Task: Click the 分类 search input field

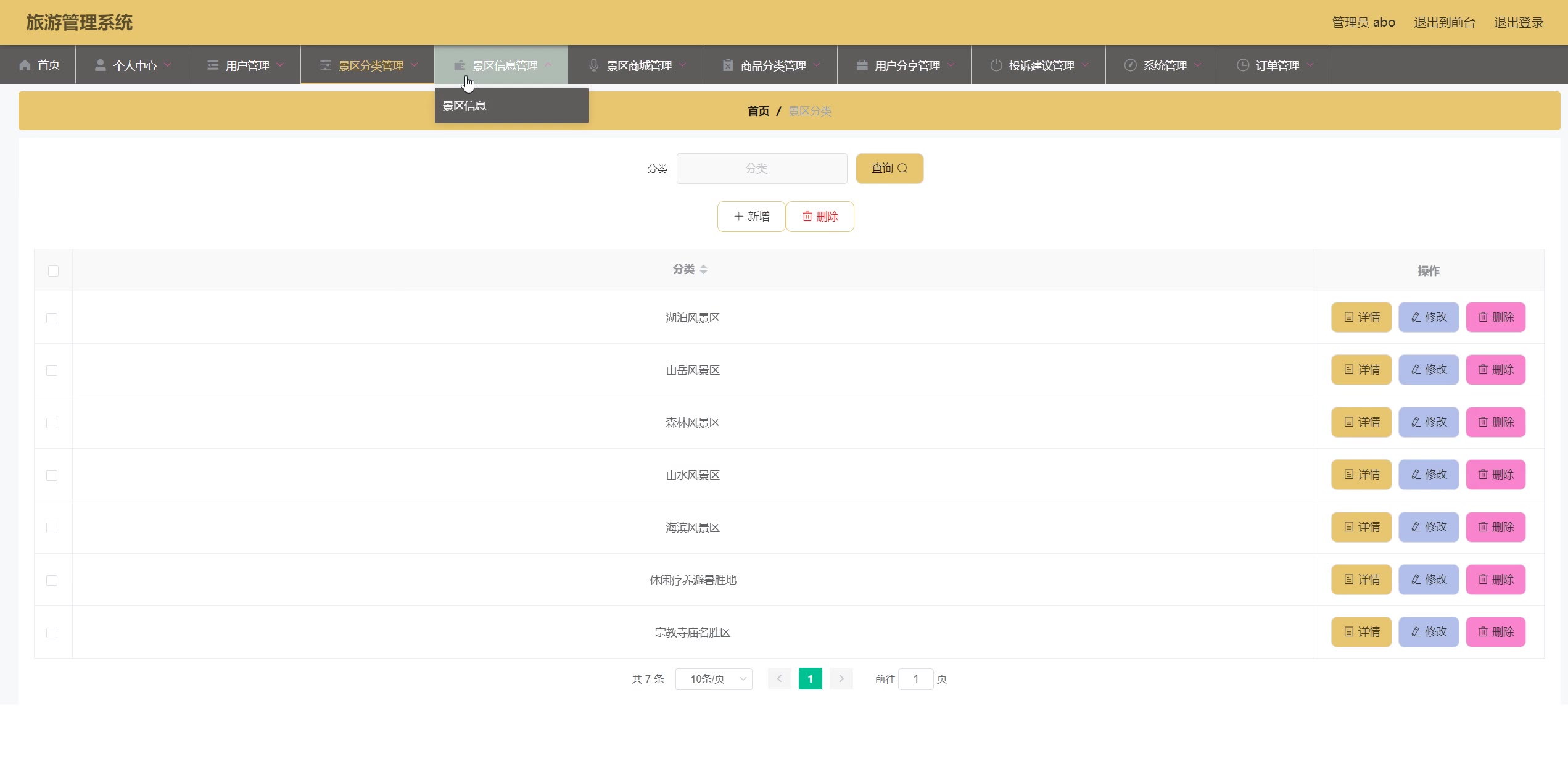Action: point(761,169)
